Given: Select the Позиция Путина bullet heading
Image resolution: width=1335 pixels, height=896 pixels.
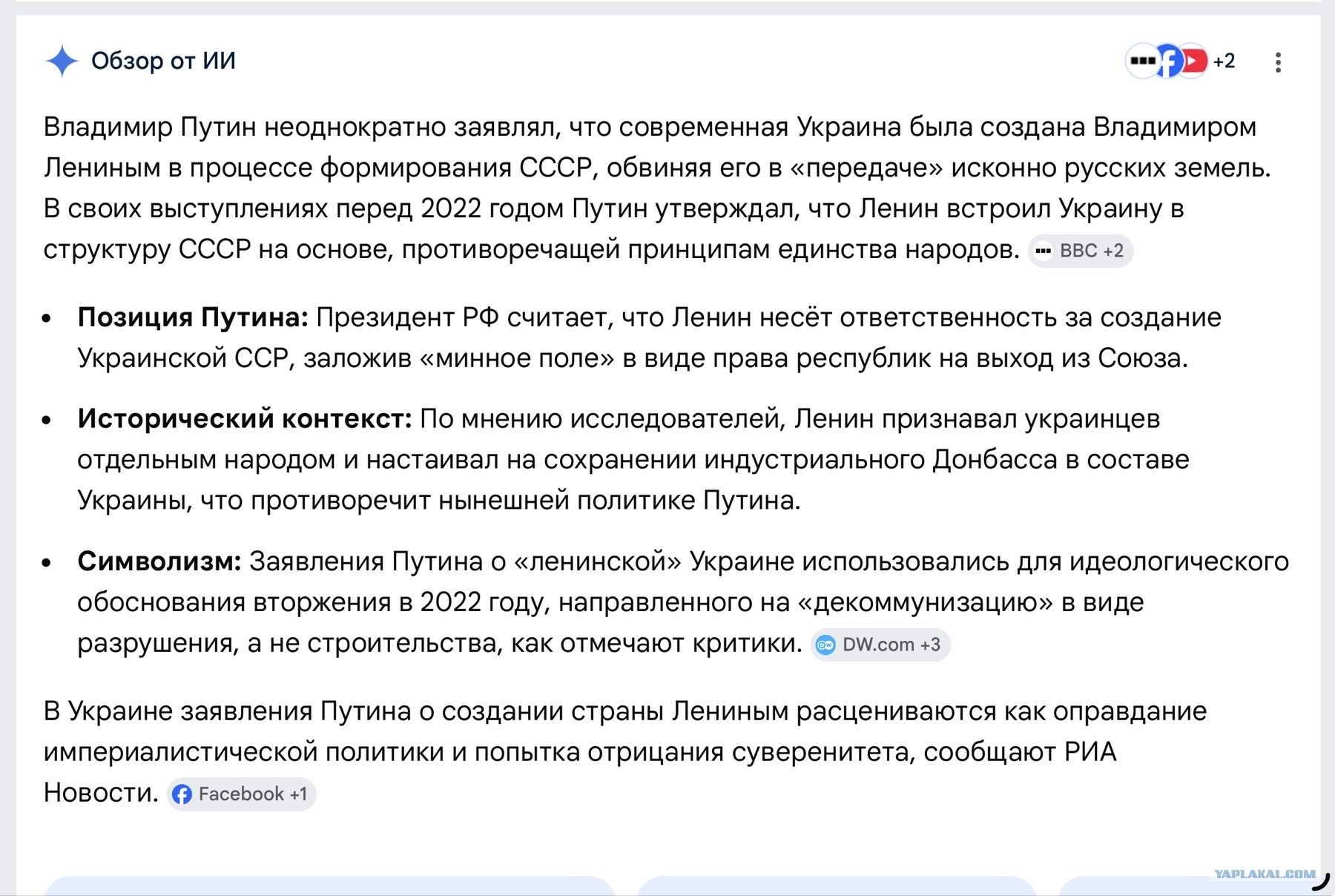Looking at the screenshot, I should (193, 317).
